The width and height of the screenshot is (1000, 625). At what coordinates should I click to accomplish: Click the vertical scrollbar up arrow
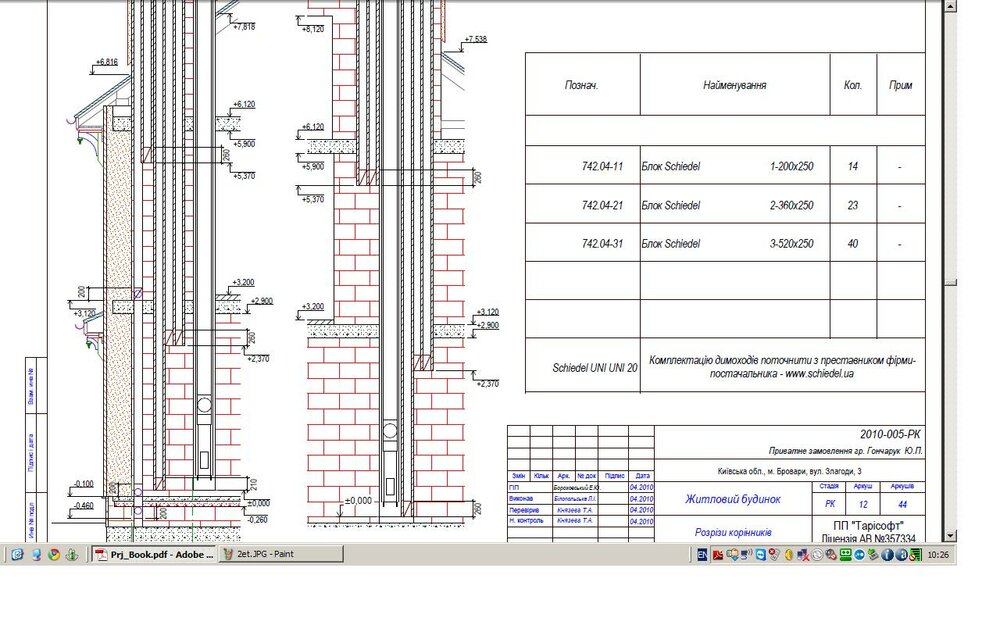[x=950, y=6]
